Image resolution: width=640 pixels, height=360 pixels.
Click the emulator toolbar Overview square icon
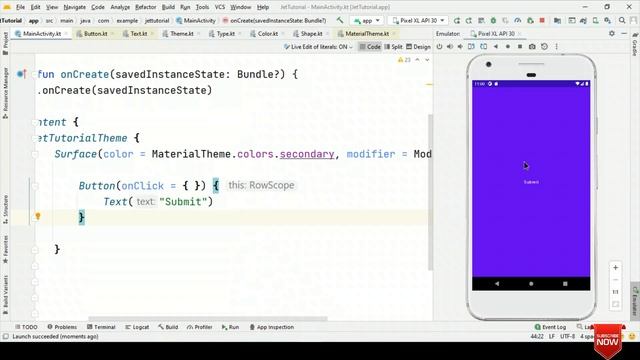520,47
